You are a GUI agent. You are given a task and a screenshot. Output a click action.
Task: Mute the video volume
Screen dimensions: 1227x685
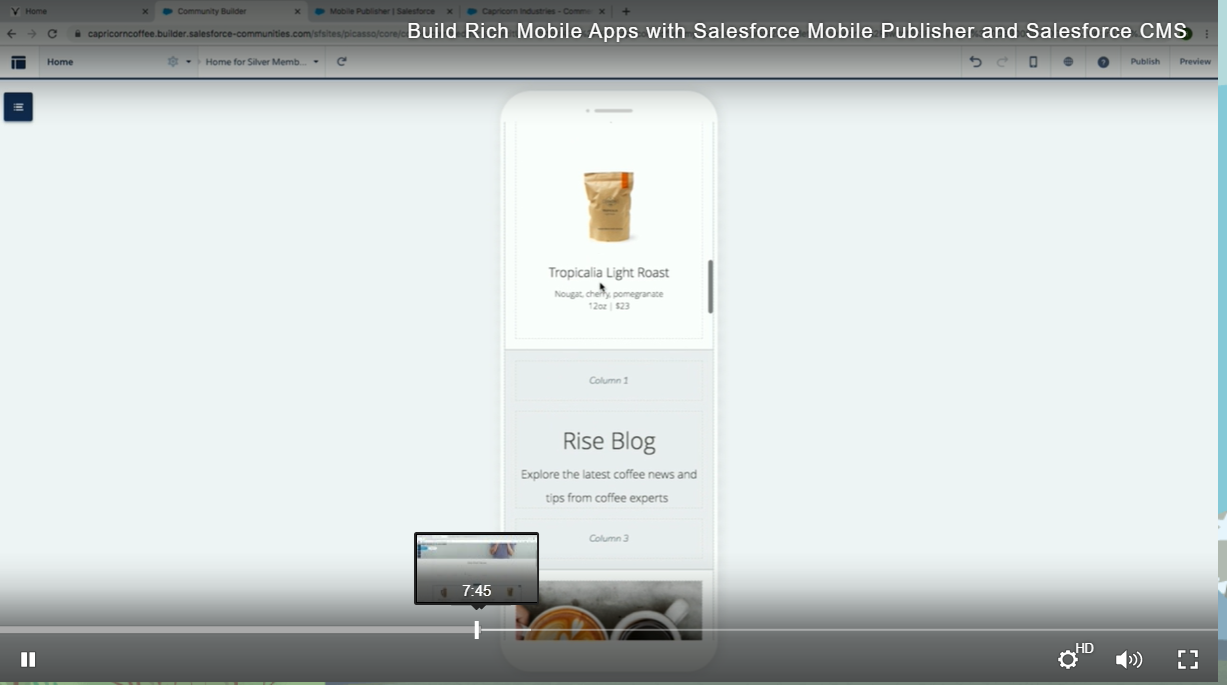click(x=1129, y=659)
